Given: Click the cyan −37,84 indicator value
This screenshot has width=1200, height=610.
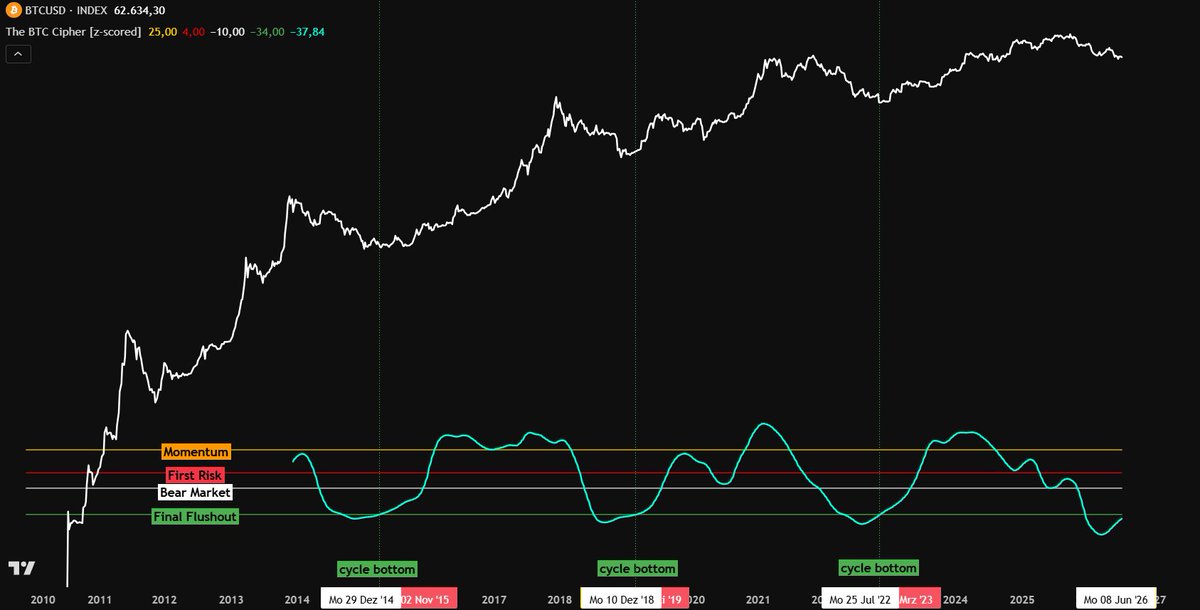Looking at the screenshot, I should 308,32.
